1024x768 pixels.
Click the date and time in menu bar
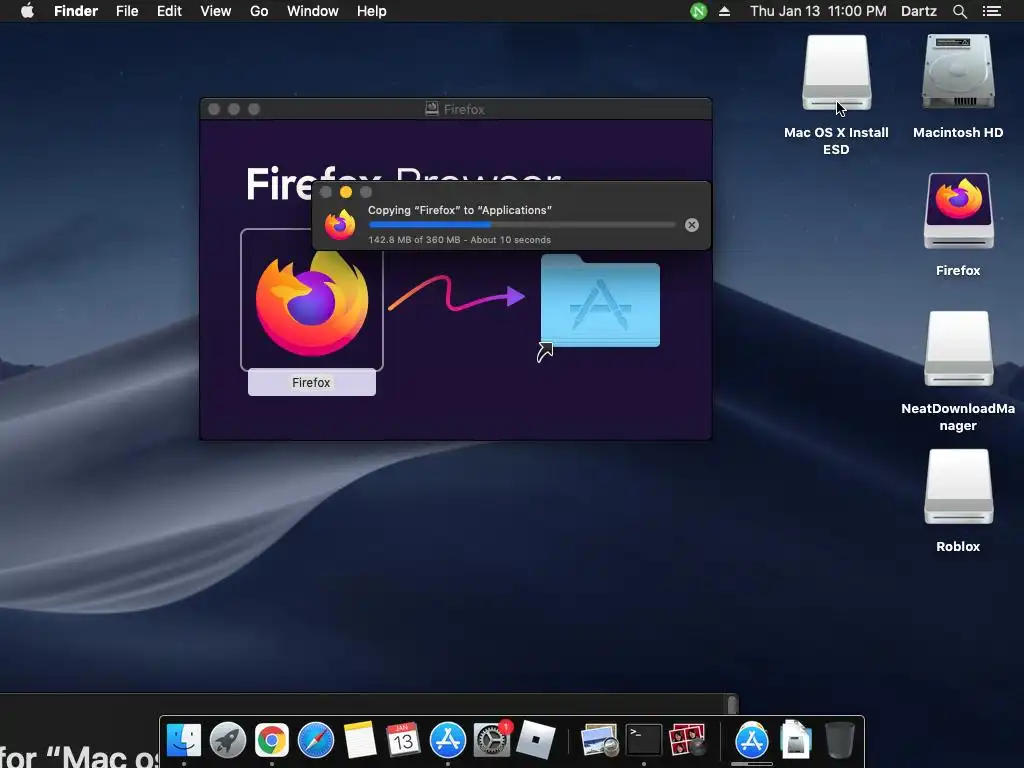818,11
